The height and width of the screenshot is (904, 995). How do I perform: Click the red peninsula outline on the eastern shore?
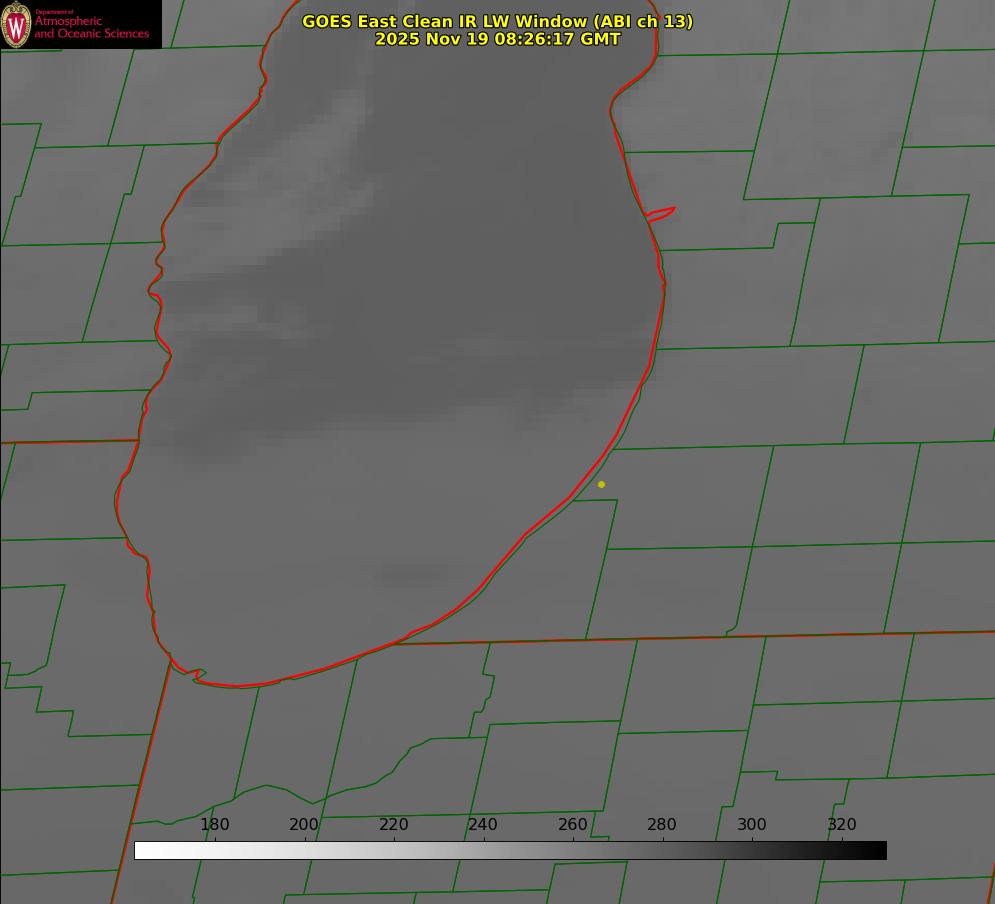point(661,213)
